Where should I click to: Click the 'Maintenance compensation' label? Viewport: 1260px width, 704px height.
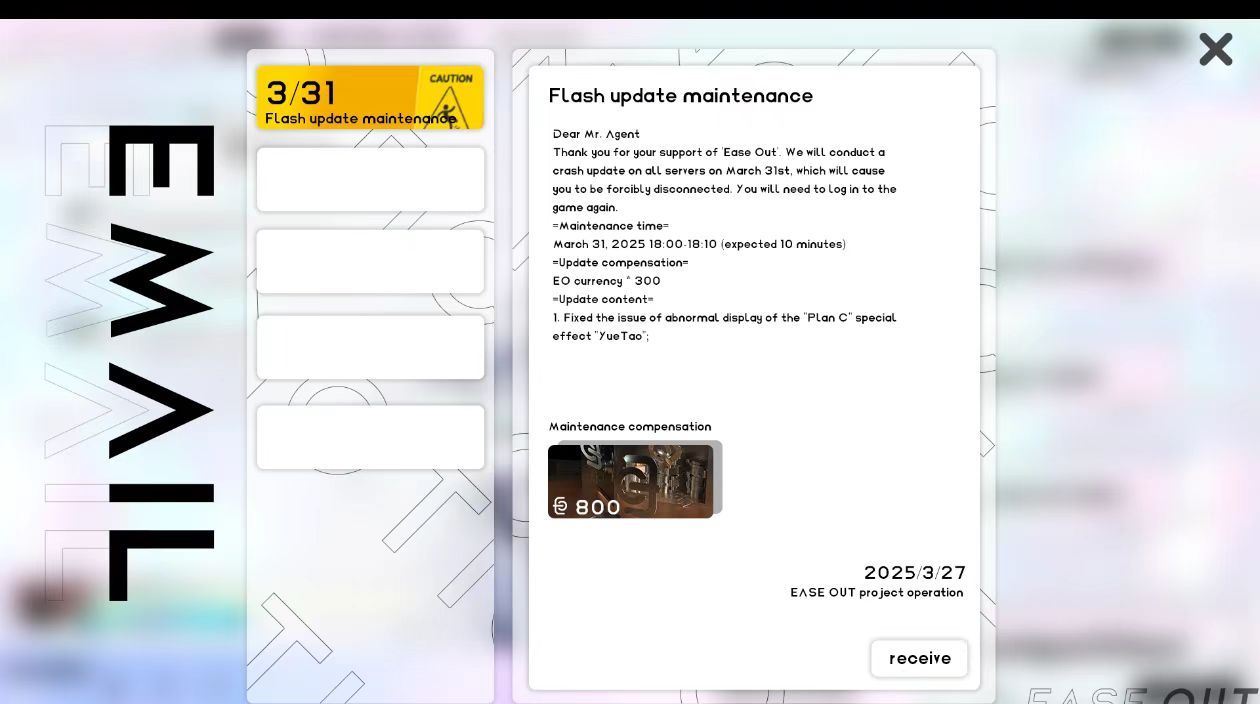pos(630,427)
